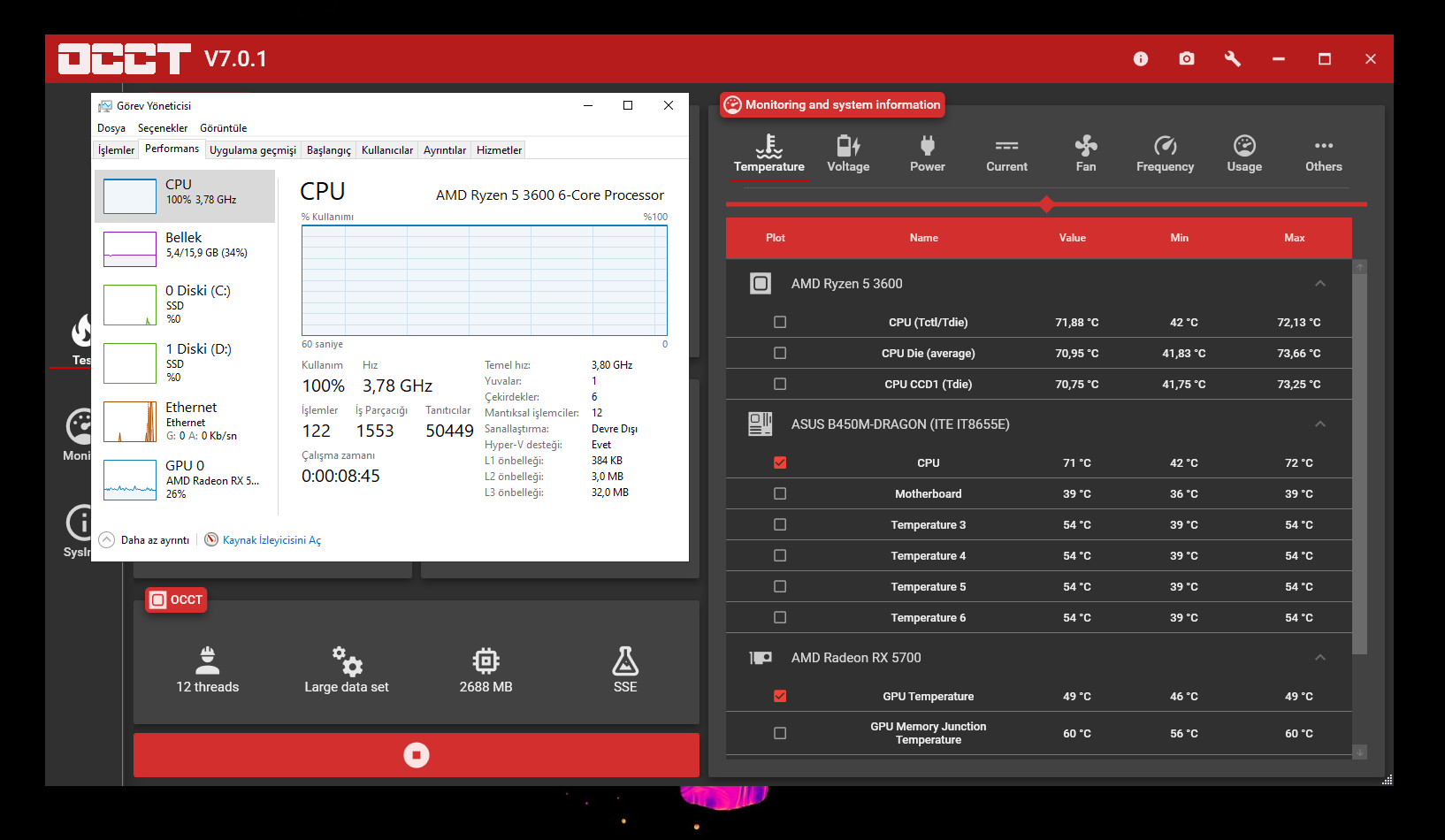Enable plot for Temperature 6

(780, 617)
